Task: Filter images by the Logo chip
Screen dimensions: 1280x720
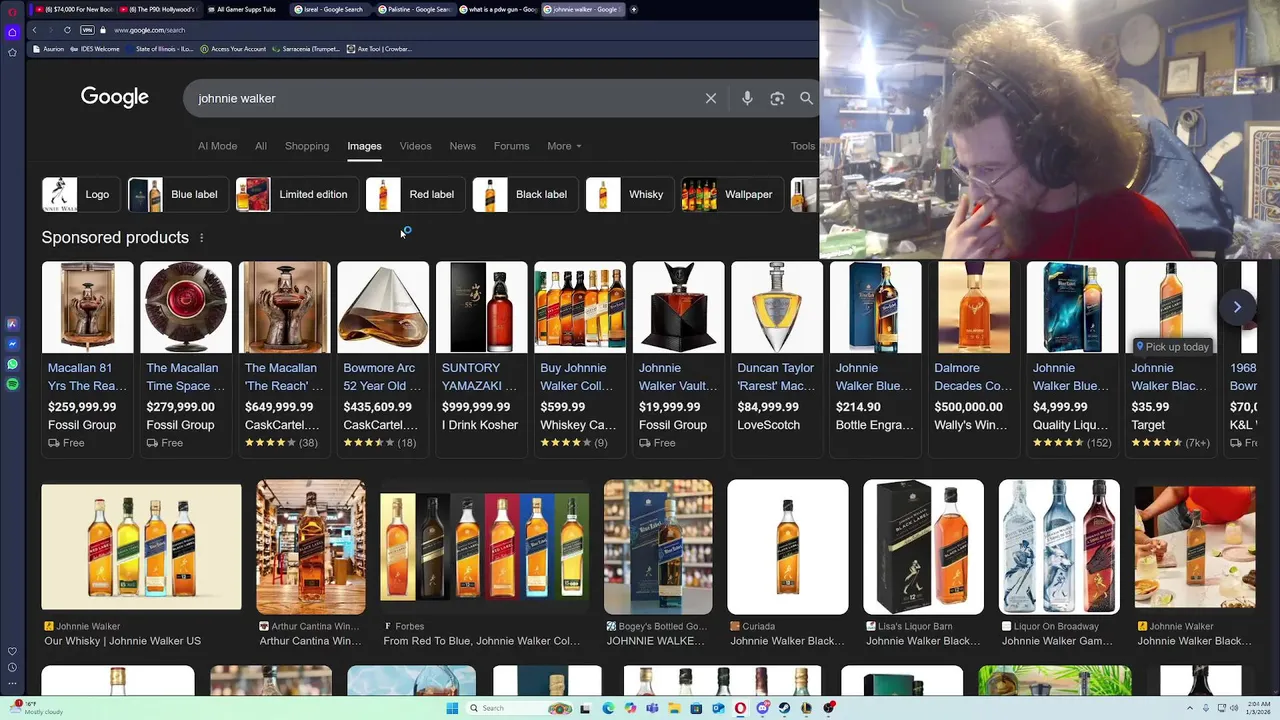Action: coord(80,194)
